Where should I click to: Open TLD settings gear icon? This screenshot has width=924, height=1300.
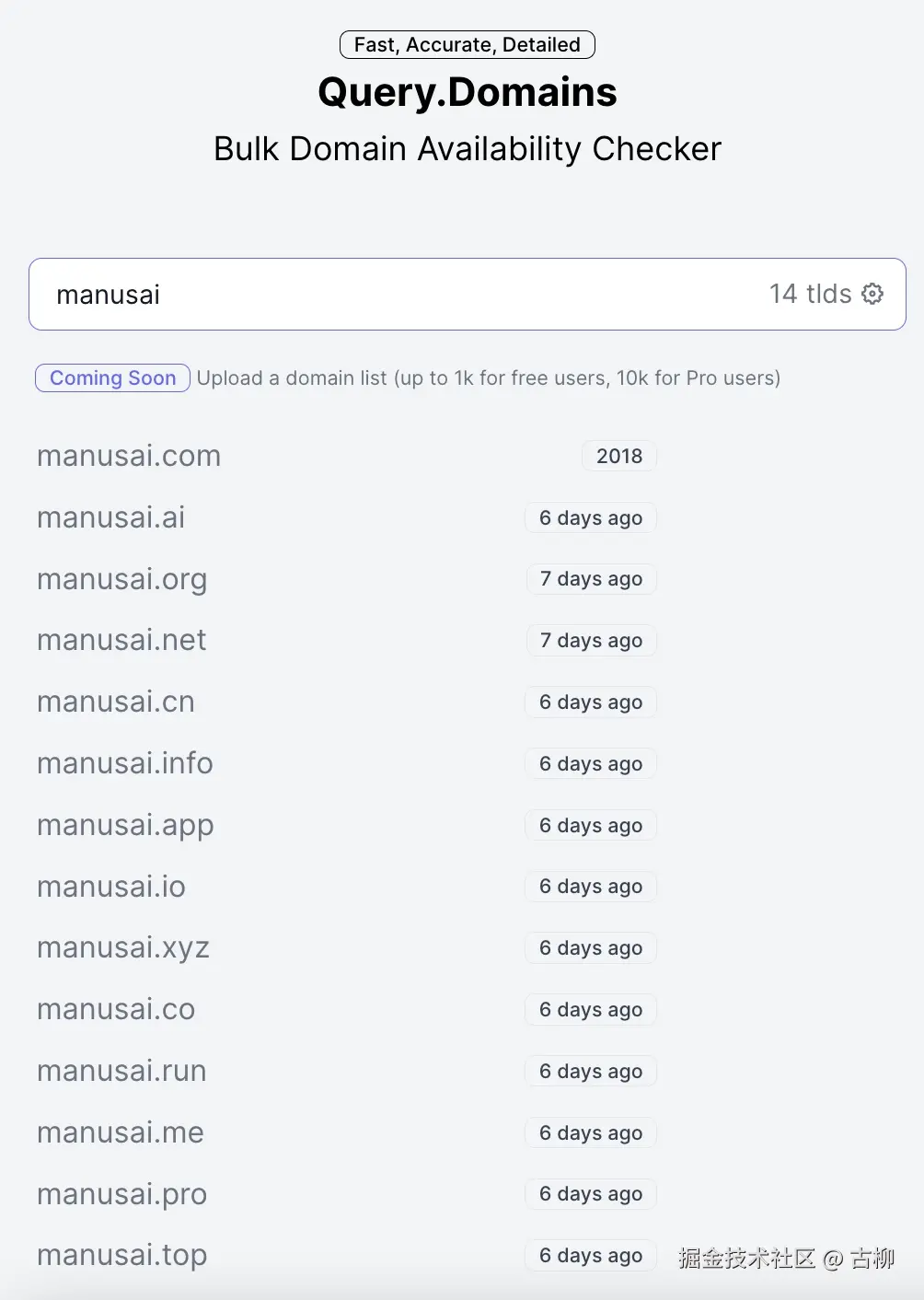tap(872, 294)
